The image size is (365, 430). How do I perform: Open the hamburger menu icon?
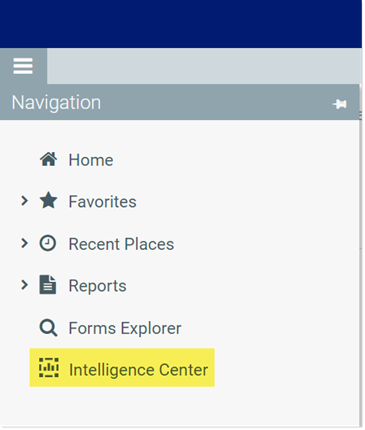pyautogui.click(x=23, y=66)
